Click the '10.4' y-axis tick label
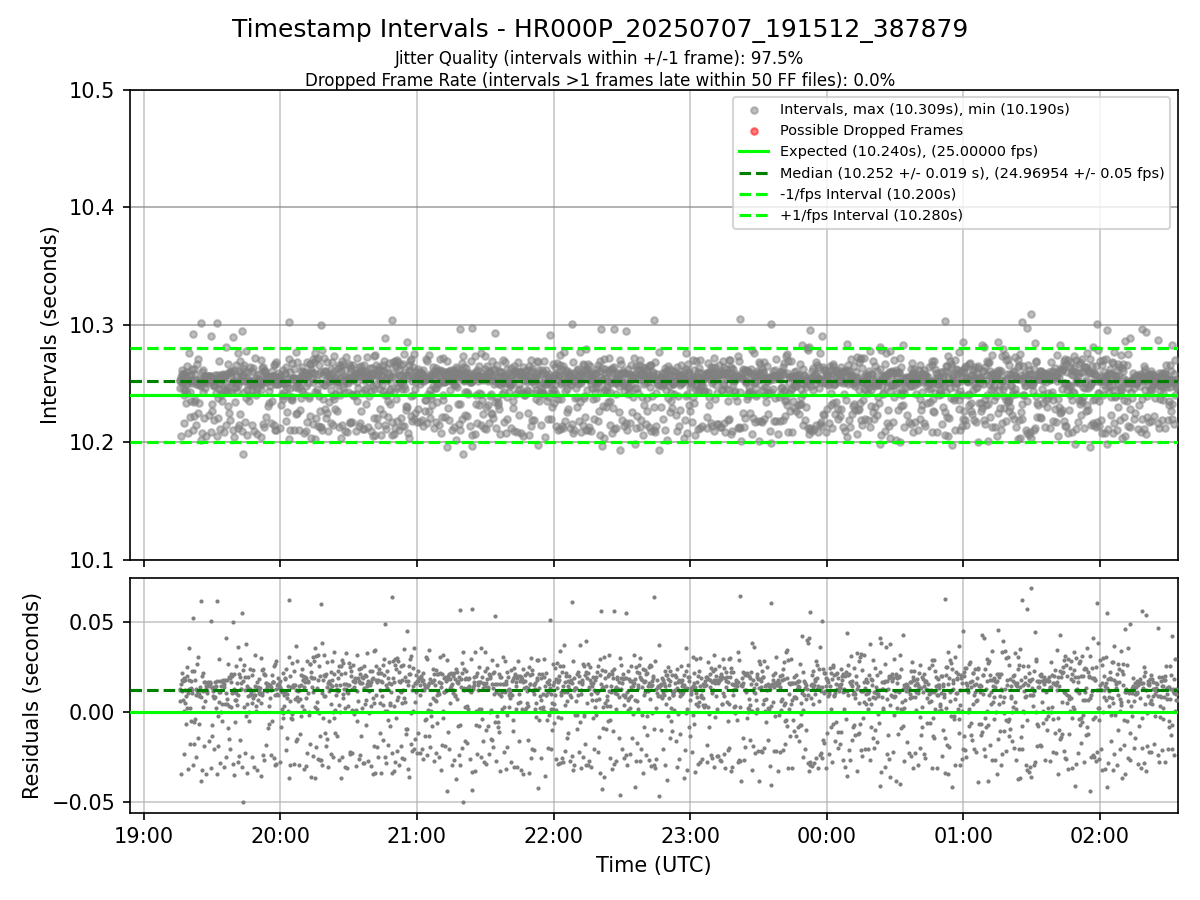 (95, 208)
